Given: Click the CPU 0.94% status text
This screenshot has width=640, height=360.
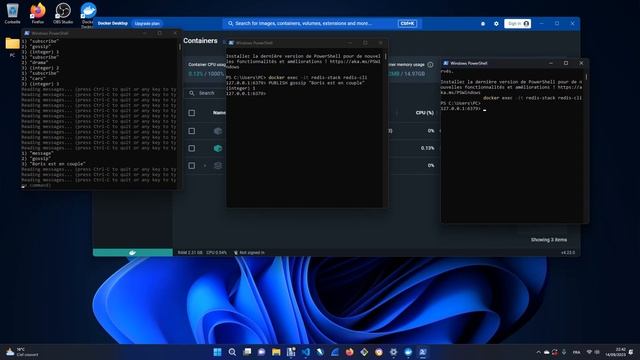Looking at the screenshot, I should 216,253.
